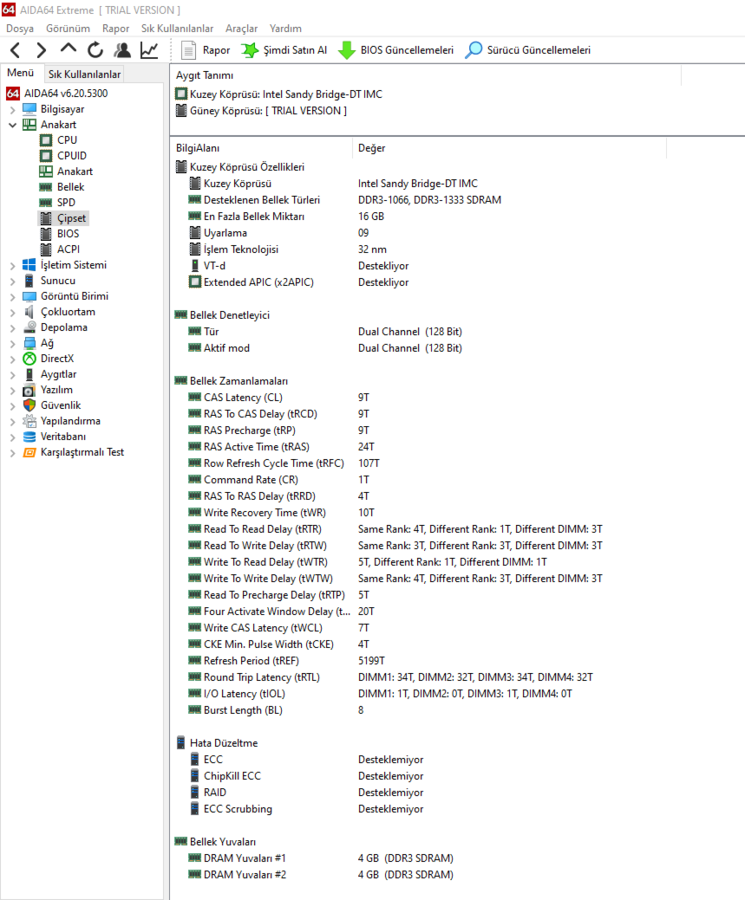Screen dimensions: 745x900
Task: Open the Yardım menu
Action: (286, 28)
